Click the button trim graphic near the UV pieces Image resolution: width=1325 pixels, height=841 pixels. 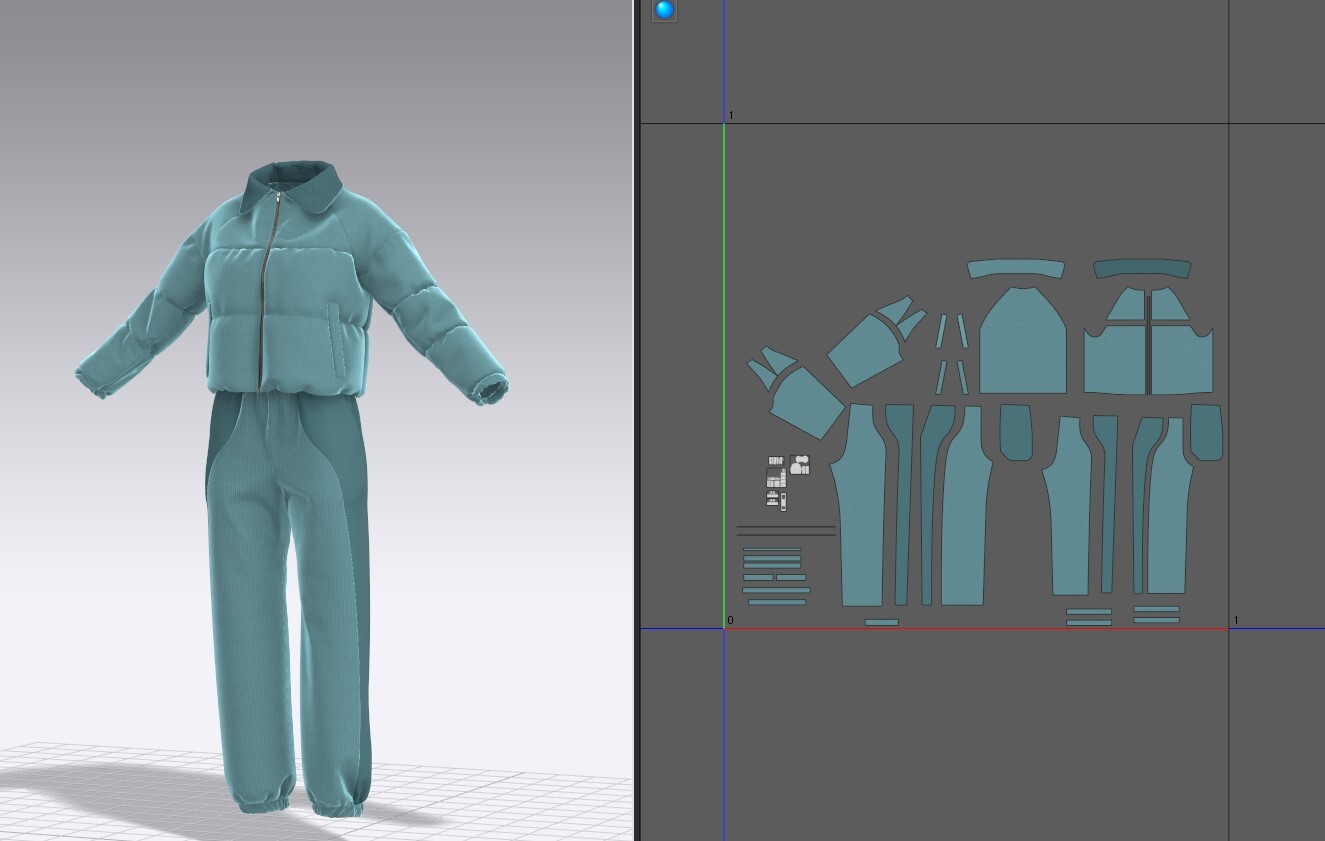click(803, 470)
